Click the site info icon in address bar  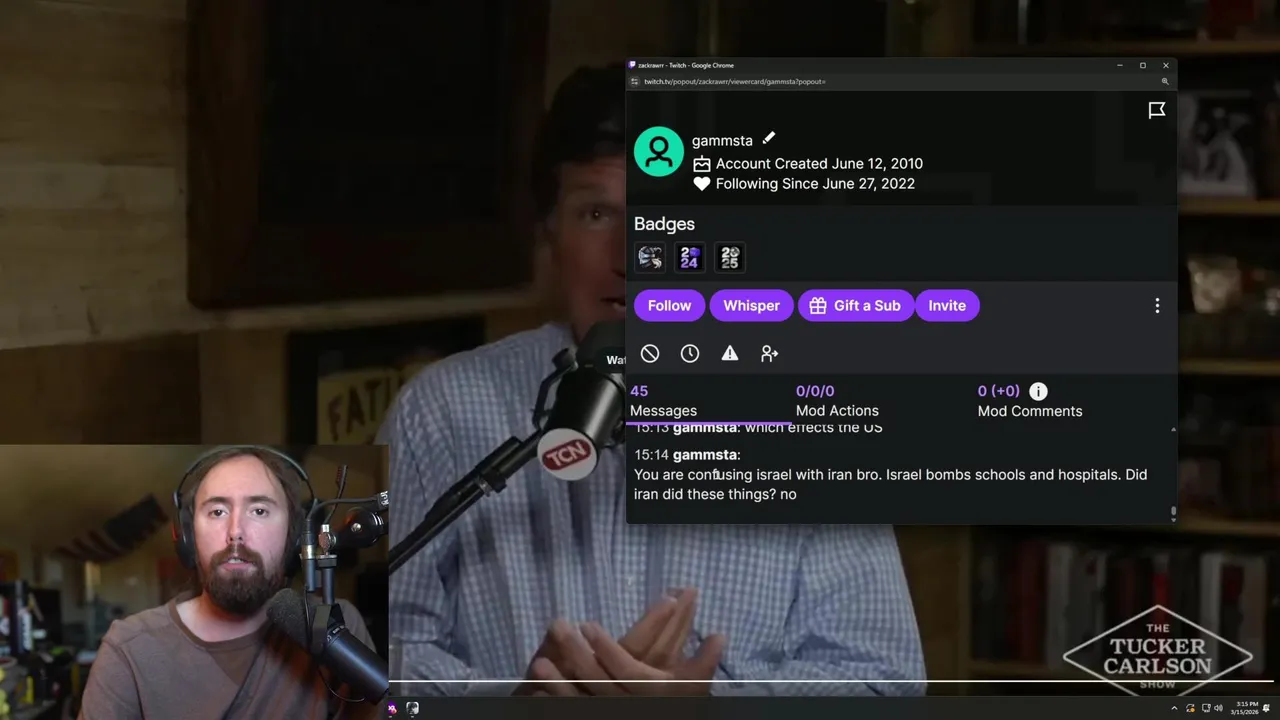pos(634,81)
